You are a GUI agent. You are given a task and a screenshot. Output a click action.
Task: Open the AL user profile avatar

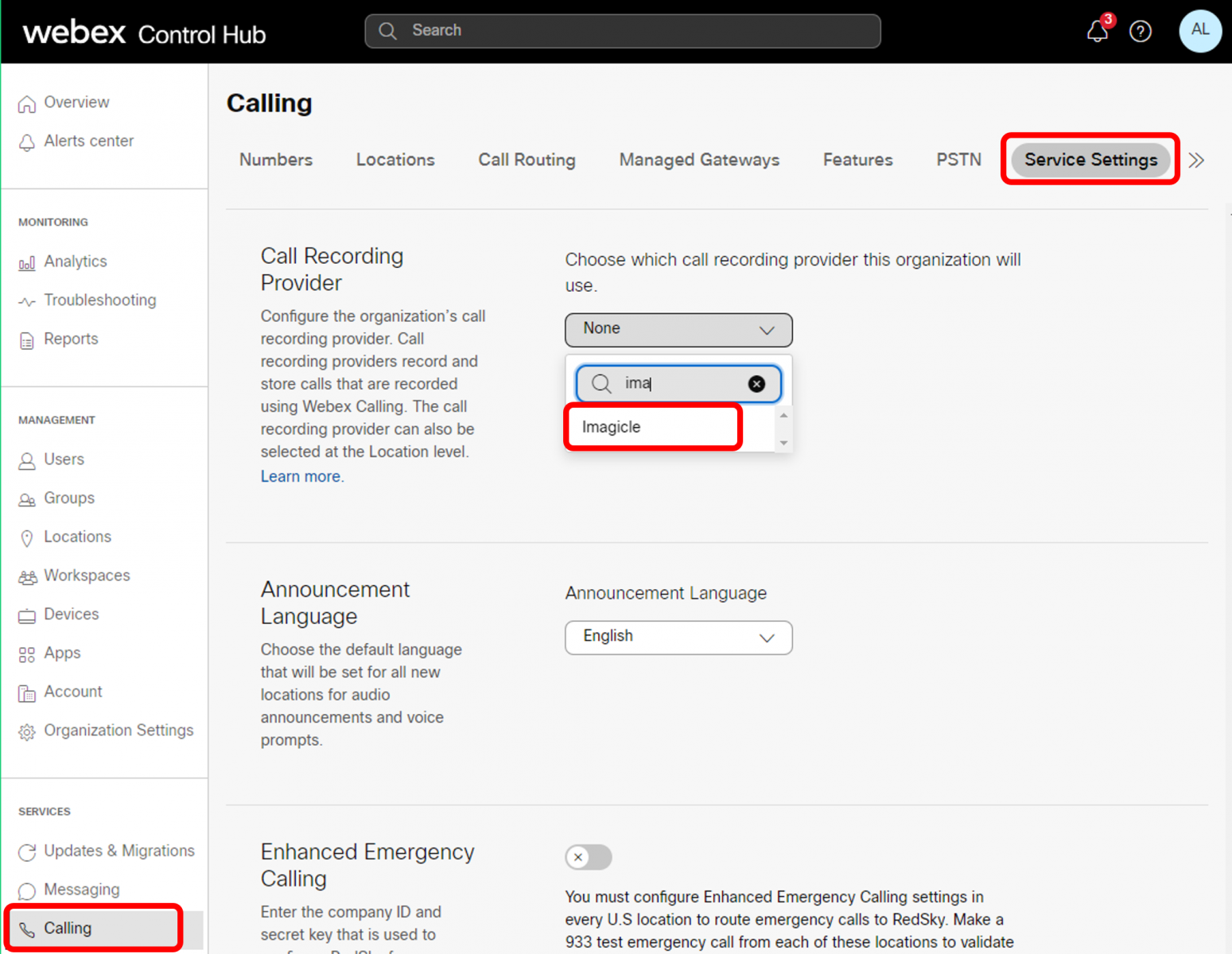(1199, 31)
